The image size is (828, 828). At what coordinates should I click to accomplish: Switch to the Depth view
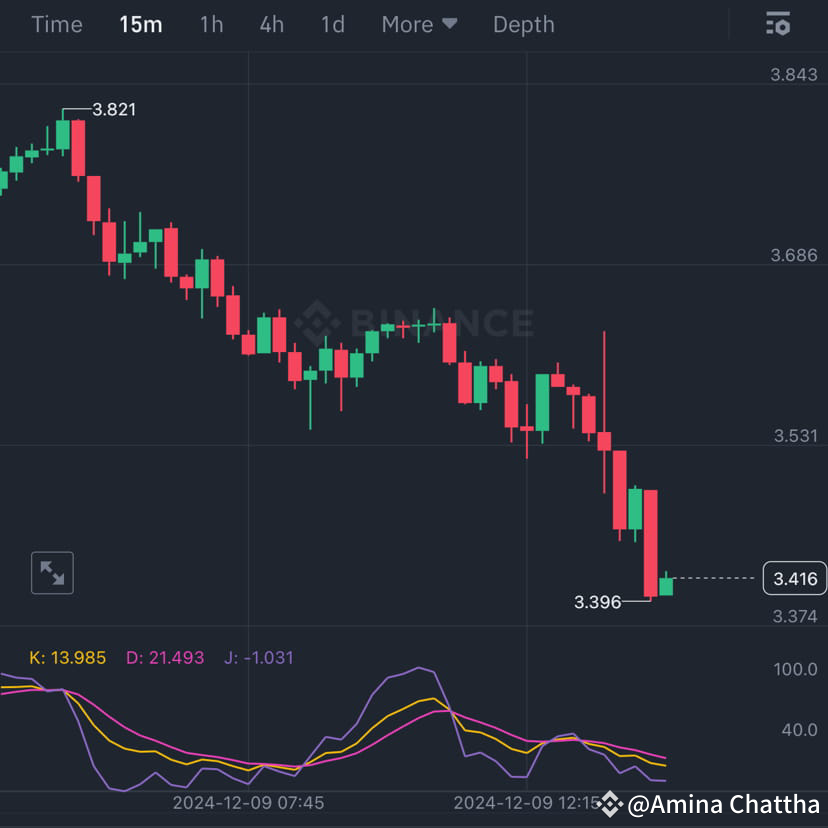click(x=523, y=24)
